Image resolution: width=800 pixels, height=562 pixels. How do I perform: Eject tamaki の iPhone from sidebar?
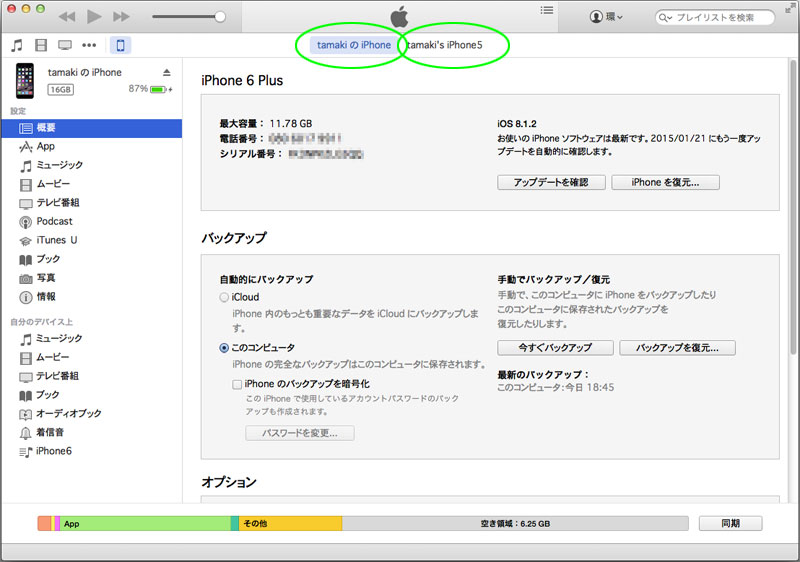click(167, 73)
